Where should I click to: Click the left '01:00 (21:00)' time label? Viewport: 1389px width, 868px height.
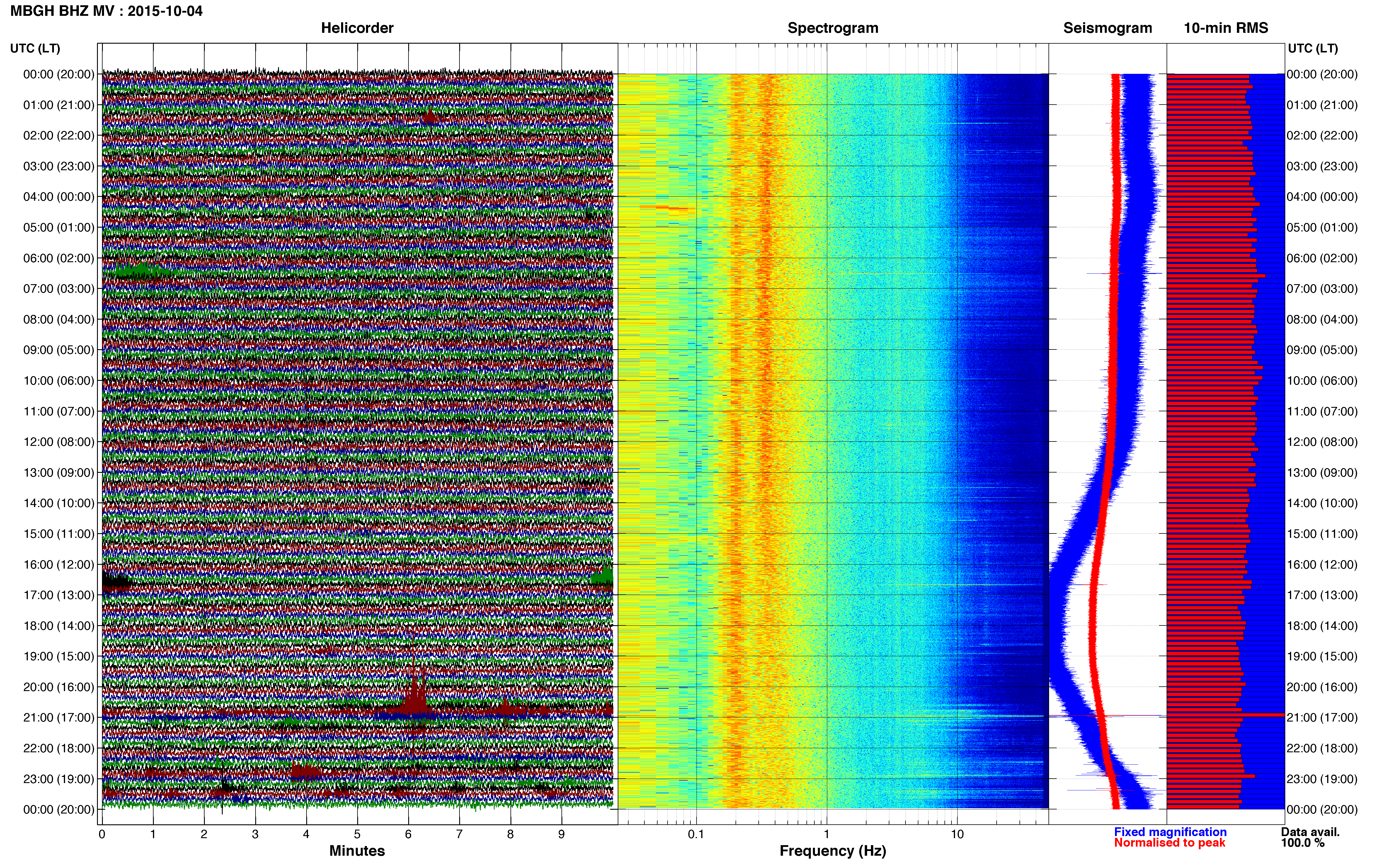pos(59,105)
